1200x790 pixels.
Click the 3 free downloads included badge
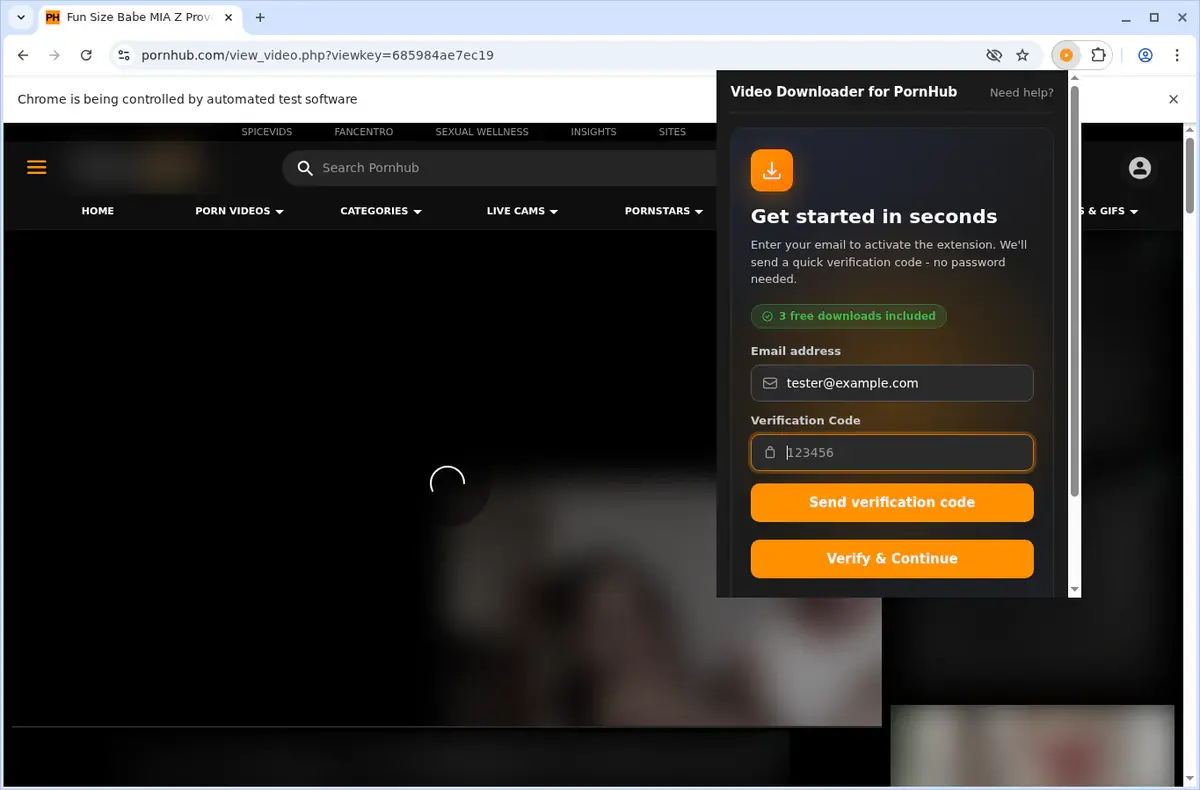(848, 316)
